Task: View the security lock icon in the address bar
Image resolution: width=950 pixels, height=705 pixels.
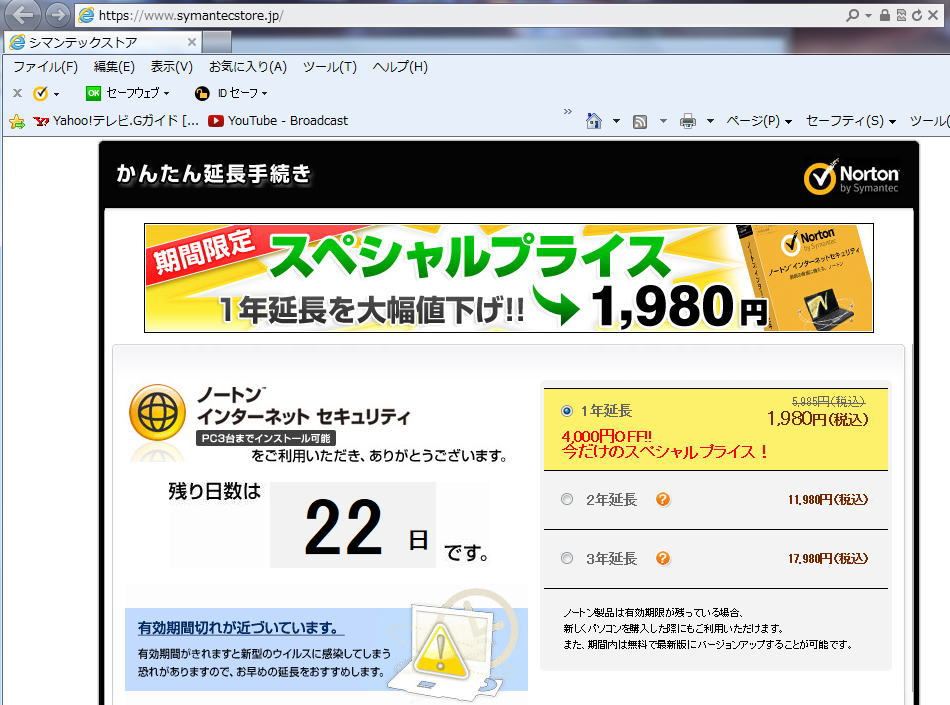Action: coord(885,15)
